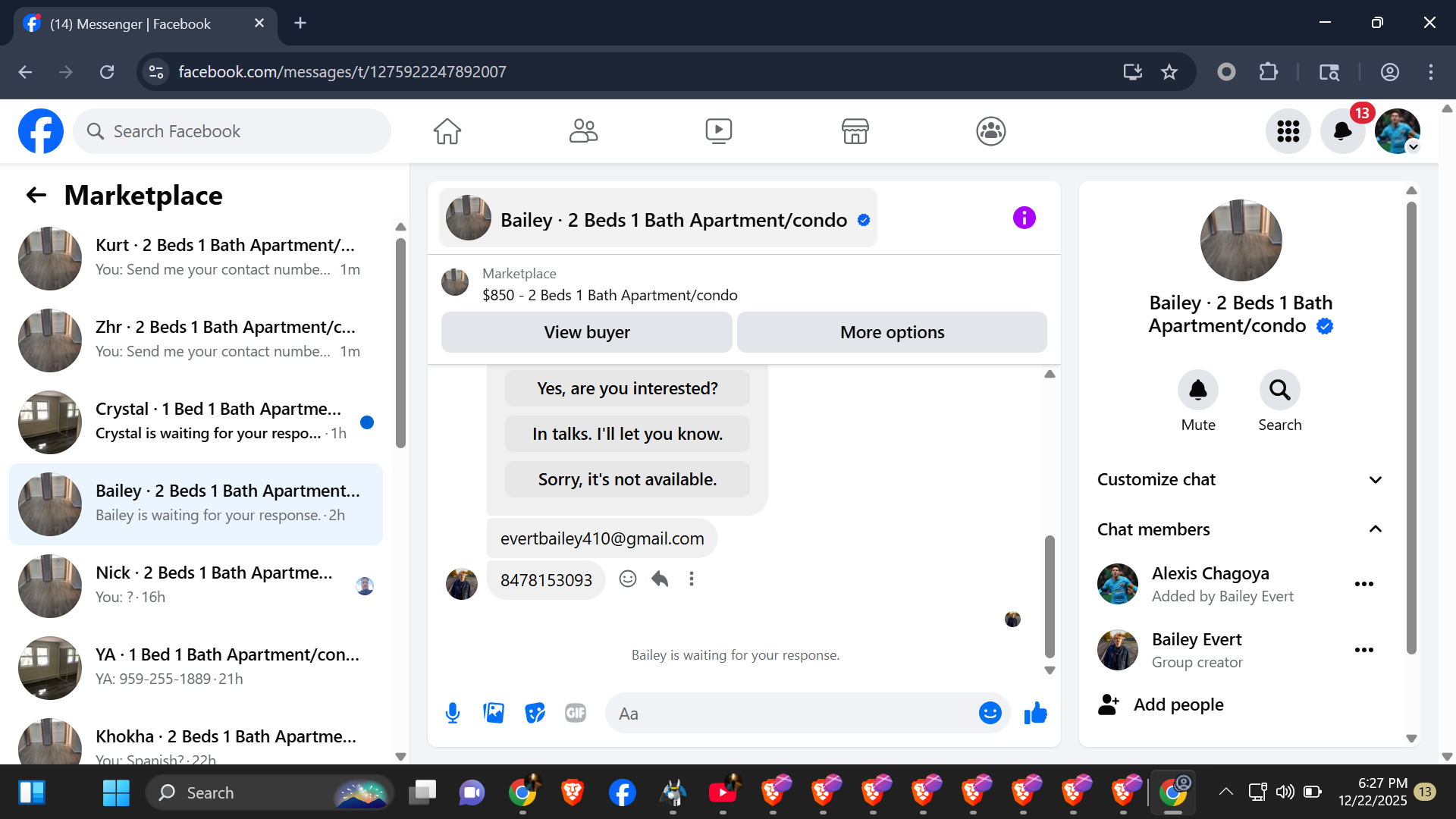
Task: Click the voice clip microphone icon
Action: tap(453, 713)
